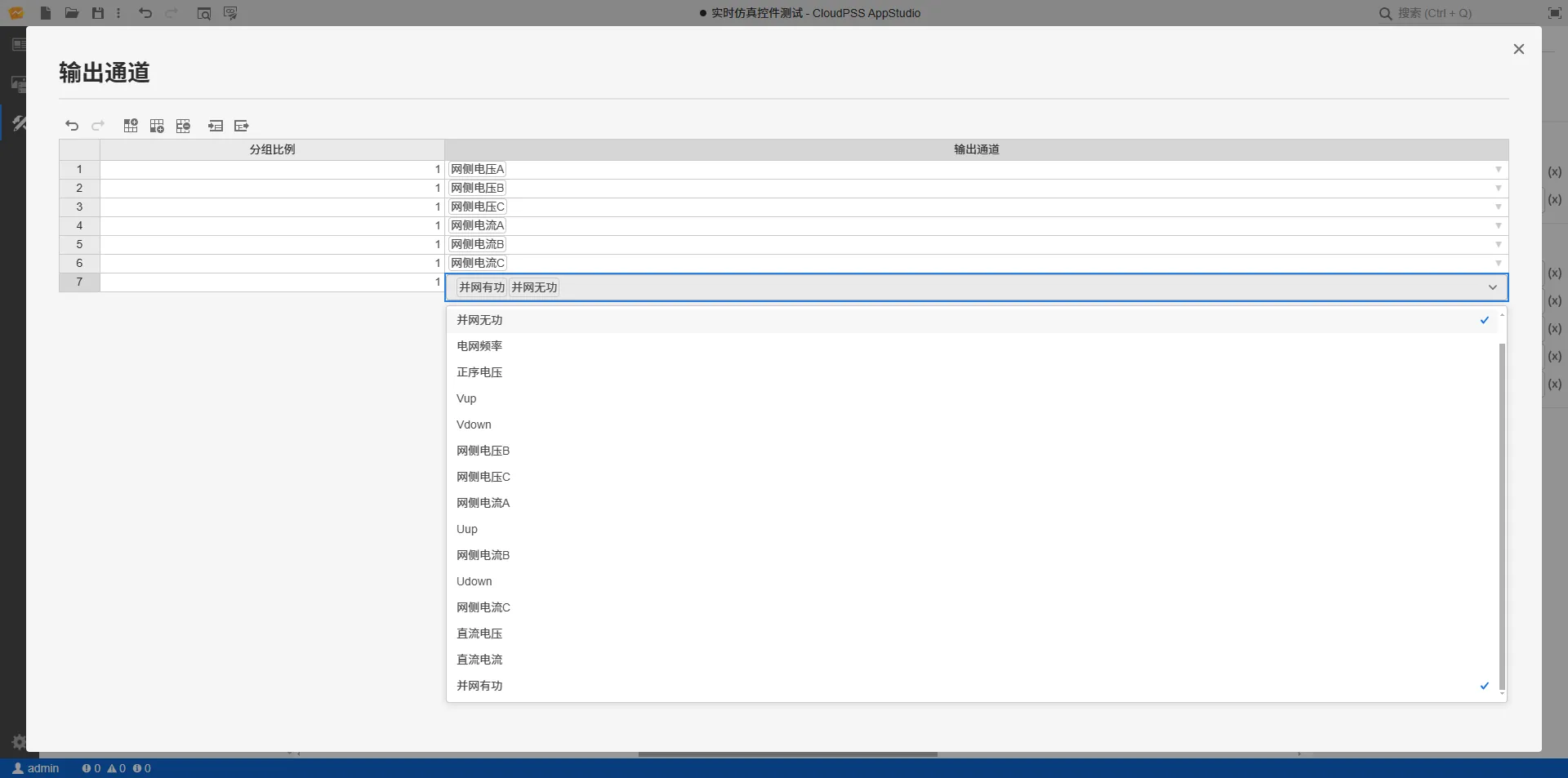The image size is (1568, 778).
Task: Uncheck 并网无功 in the dropdown list
Action: (972, 320)
